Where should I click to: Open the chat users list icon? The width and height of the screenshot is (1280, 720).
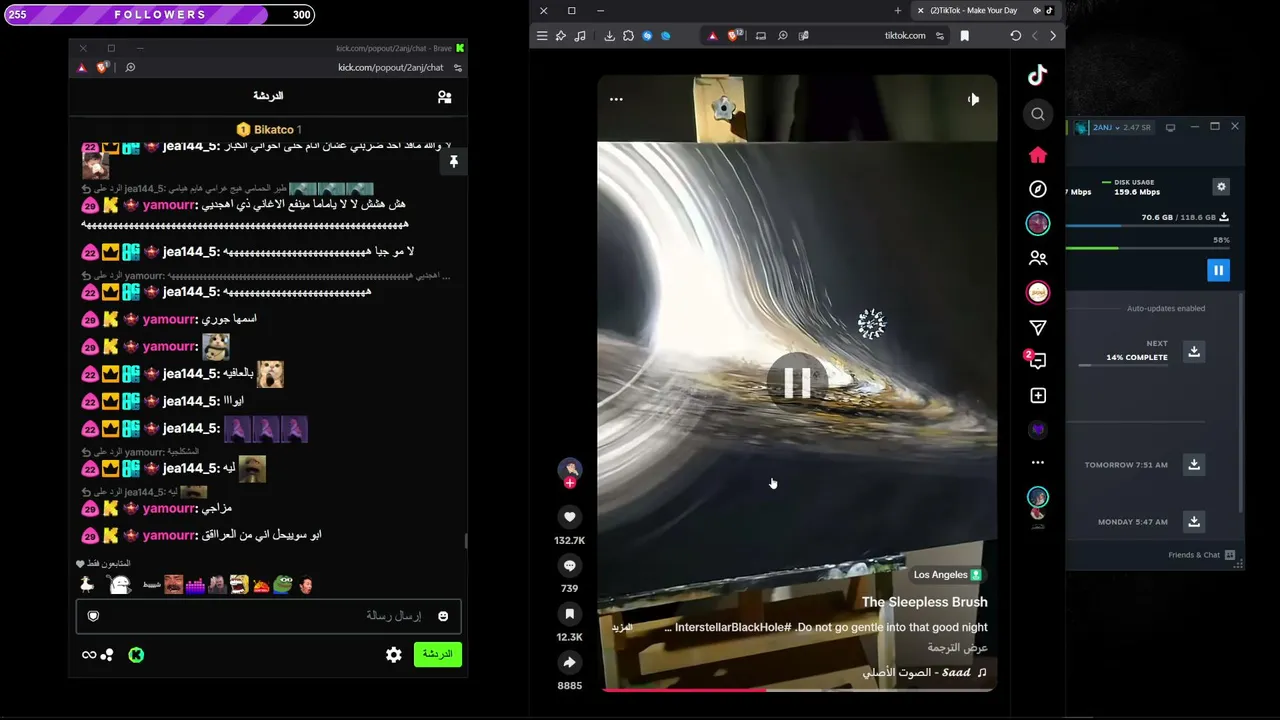445,97
